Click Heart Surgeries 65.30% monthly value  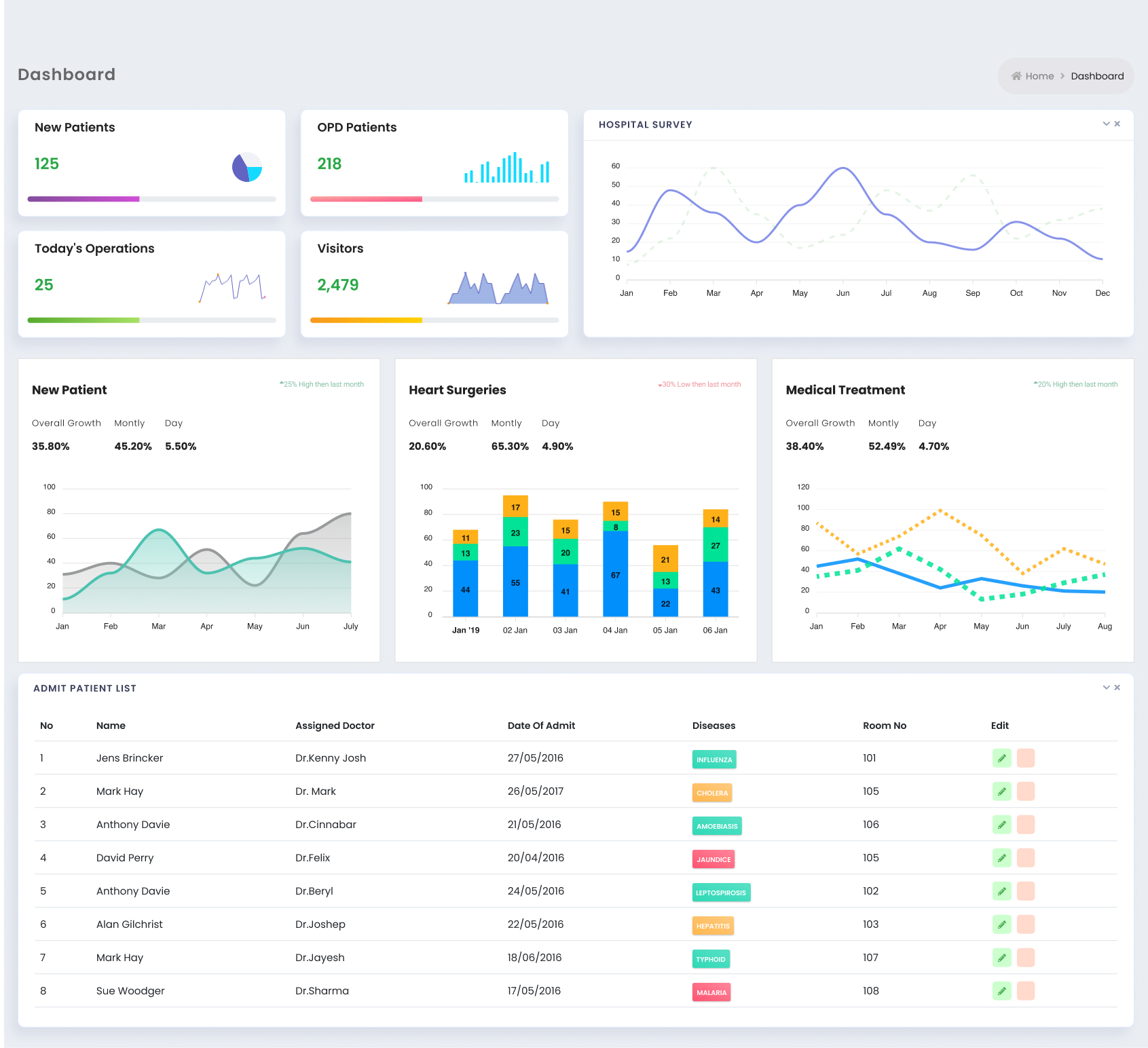[x=510, y=446]
